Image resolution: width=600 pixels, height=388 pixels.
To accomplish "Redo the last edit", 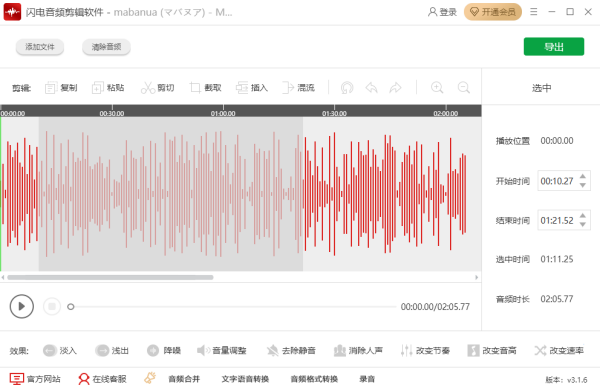I will coord(395,88).
